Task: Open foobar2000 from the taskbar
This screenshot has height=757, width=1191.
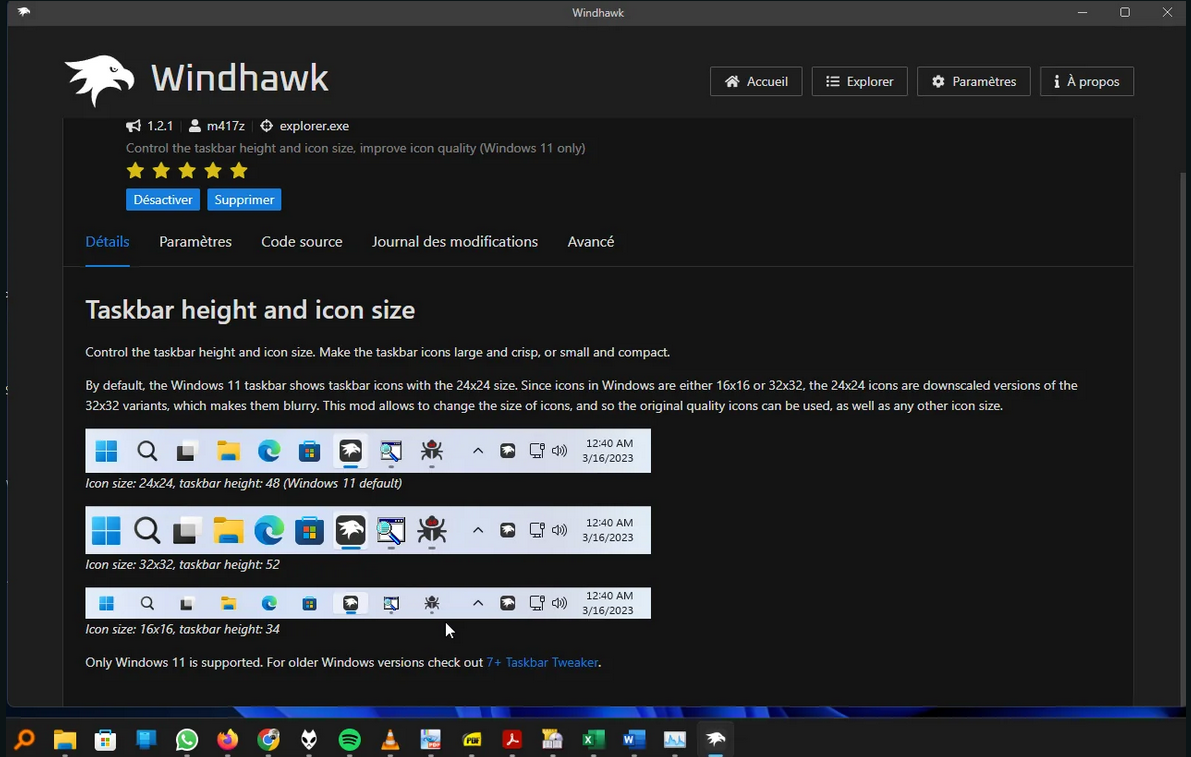Action: pos(309,739)
